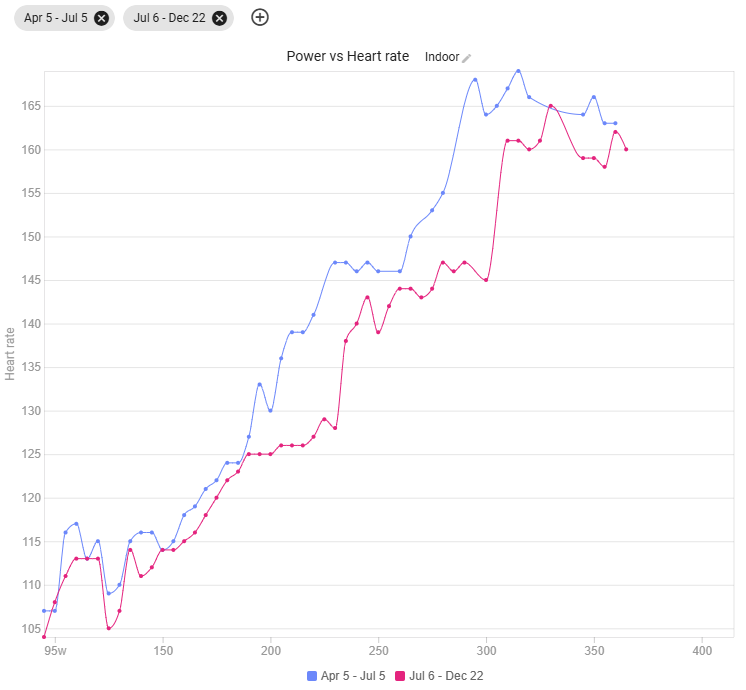Image resolution: width=746 pixels, height=690 pixels.
Task: Select the first pink point at bottom-left
Action: point(44,636)
